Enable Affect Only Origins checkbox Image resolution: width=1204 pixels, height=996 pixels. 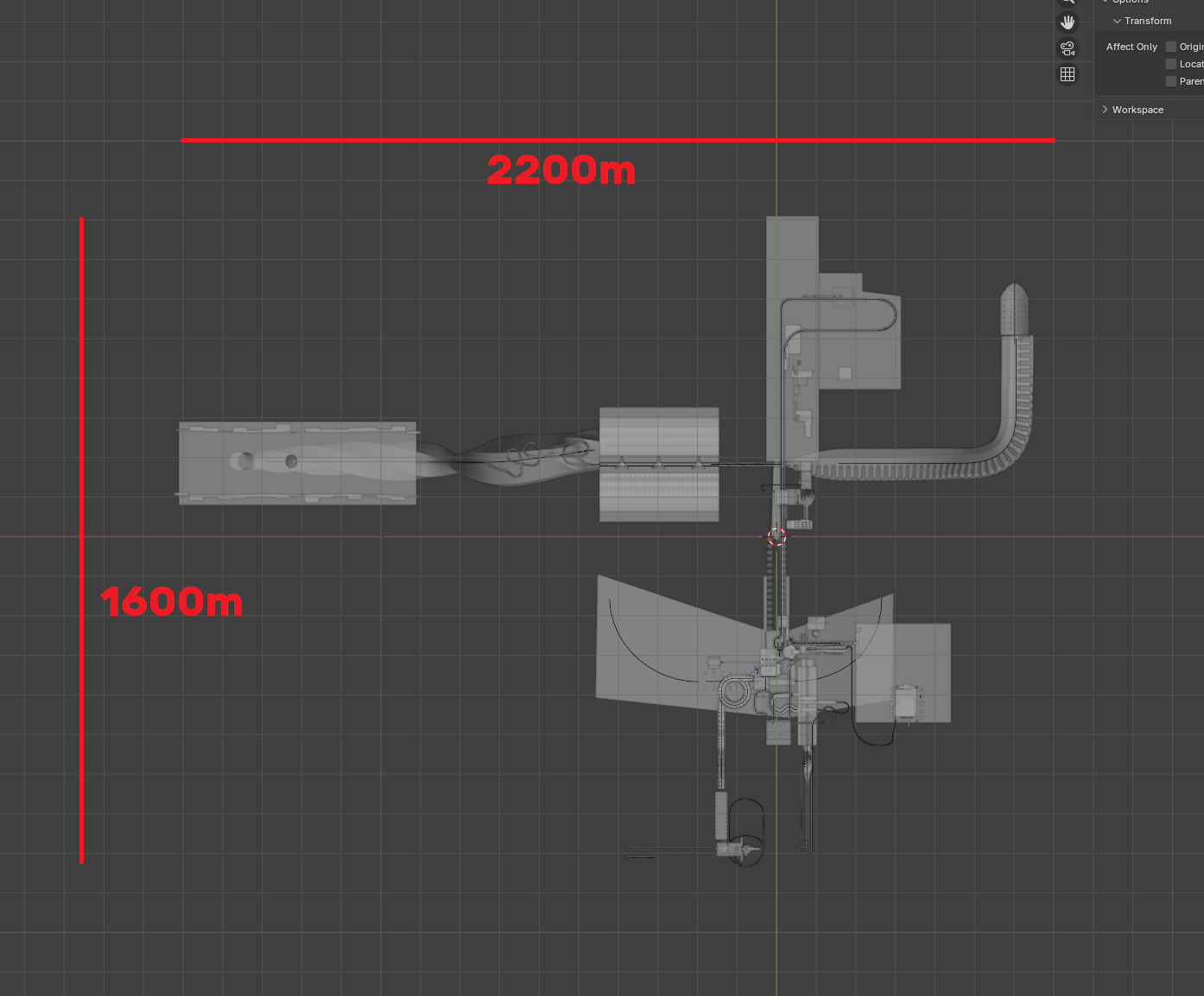[1171, 47]
